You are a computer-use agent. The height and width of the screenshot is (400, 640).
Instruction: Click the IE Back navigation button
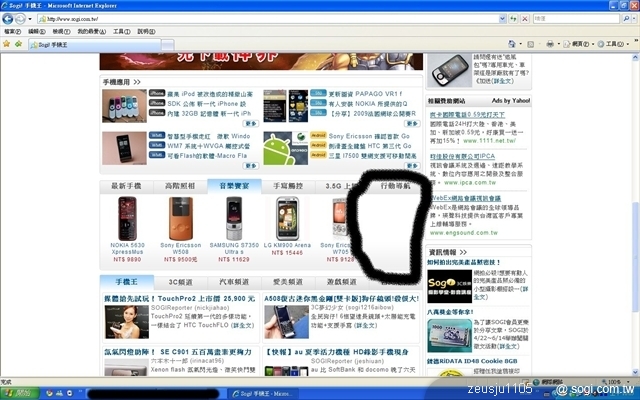[x=9, y=18]
